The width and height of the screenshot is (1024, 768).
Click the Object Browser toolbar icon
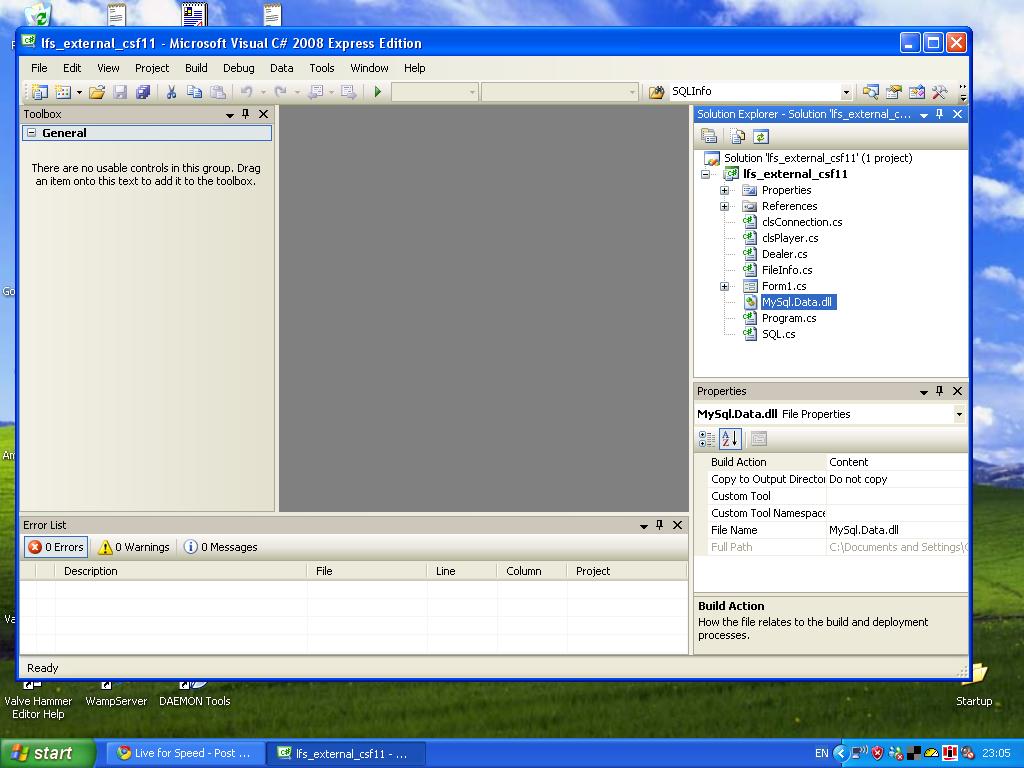pyautogui.click(x=916, y=92)
